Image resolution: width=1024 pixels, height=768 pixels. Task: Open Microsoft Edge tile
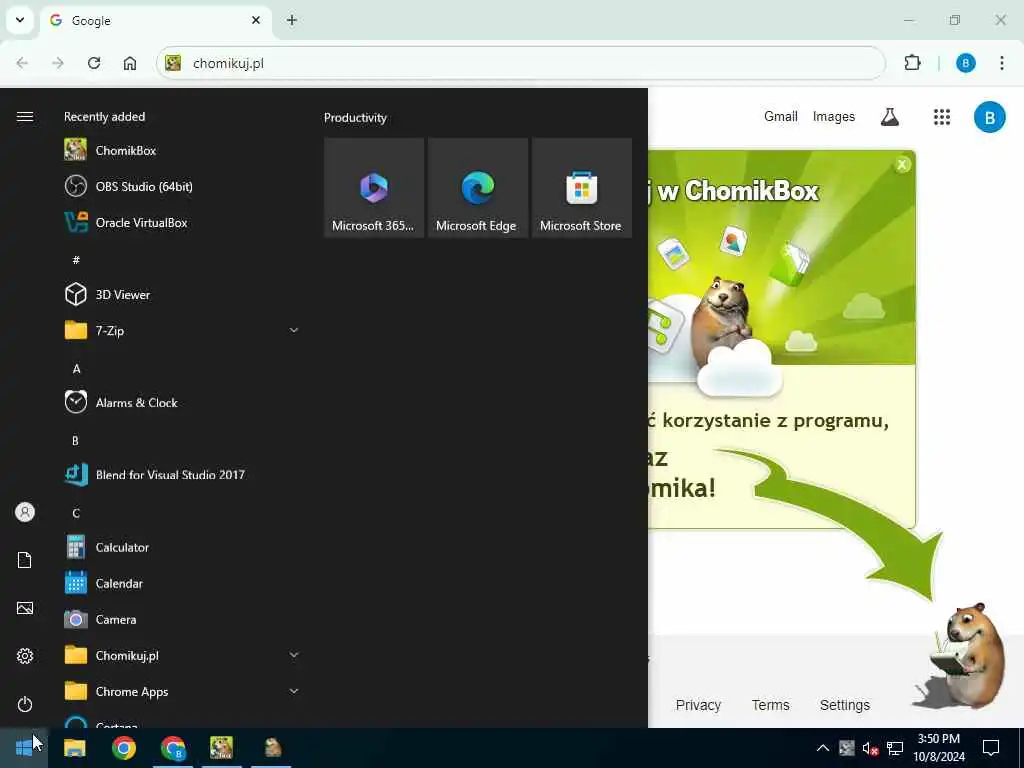click(477, 187)
